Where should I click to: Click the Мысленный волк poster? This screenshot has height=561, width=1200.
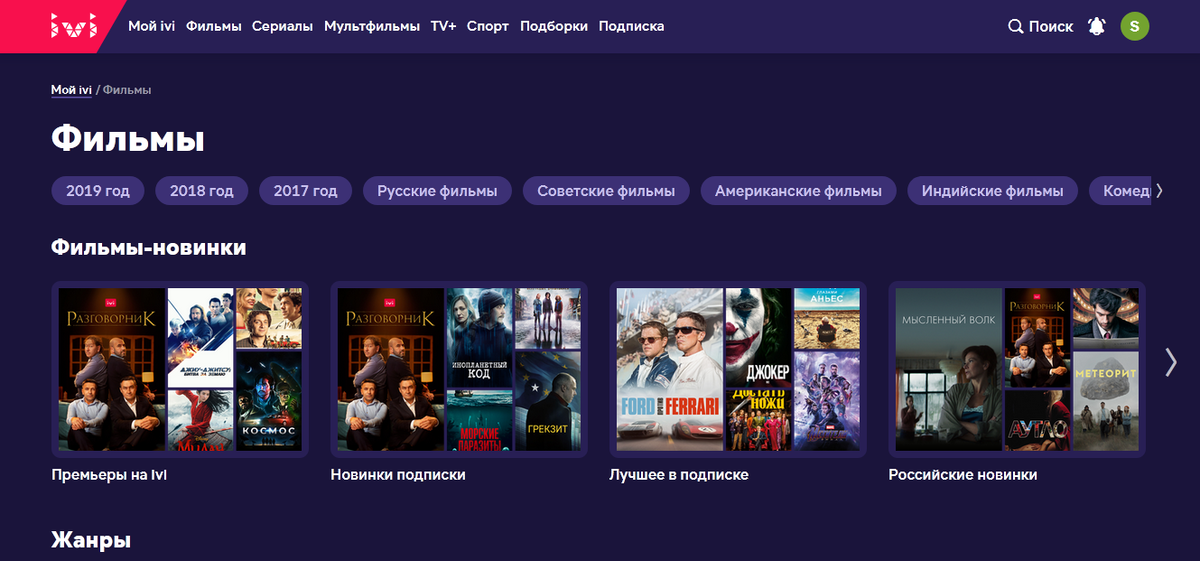tap(949, 369)
